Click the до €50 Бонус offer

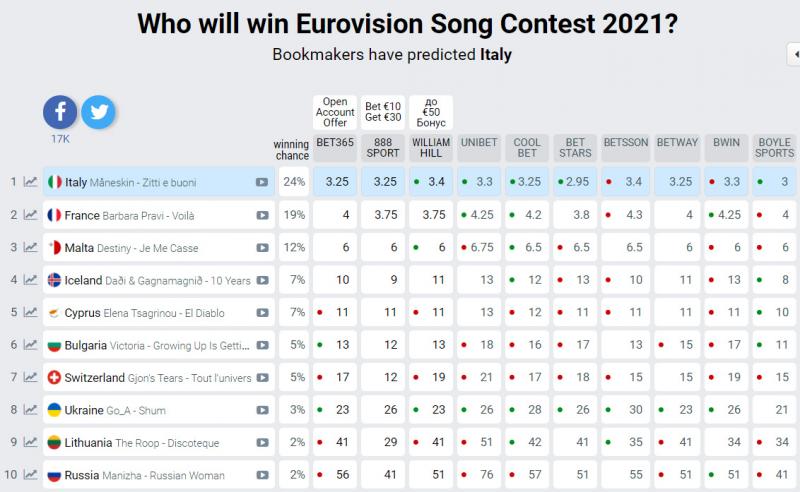click(431, 112)
